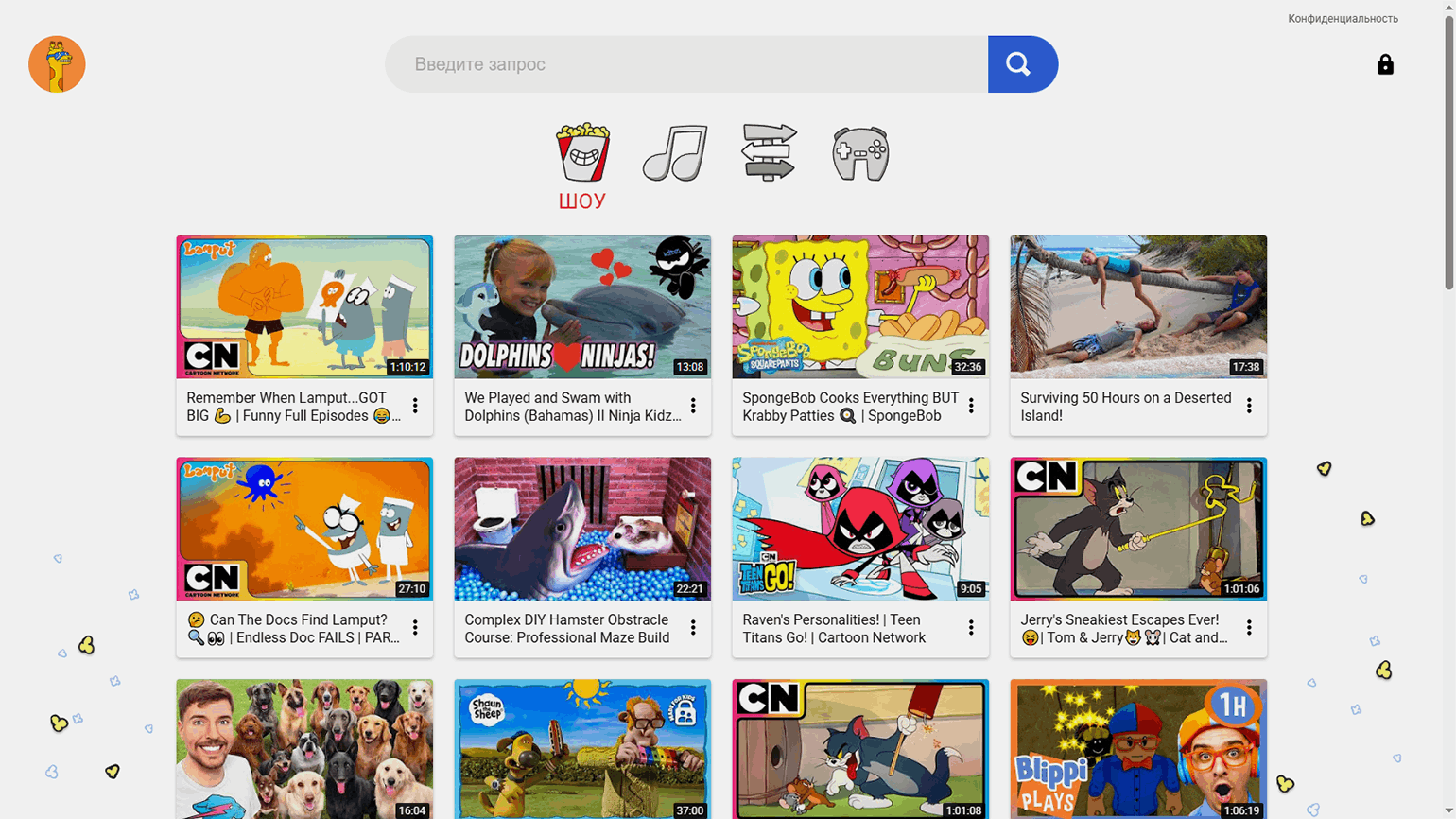Play the deserted island palm tree thumbnail
Image resolution: width=1456 pixels, height=819 pixels.
coord(1138,307)
